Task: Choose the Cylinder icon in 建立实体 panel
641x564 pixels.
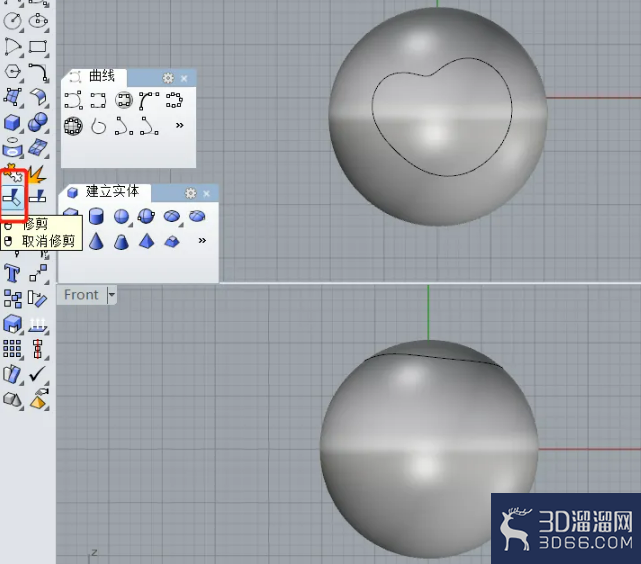Action: pos(96,216)
